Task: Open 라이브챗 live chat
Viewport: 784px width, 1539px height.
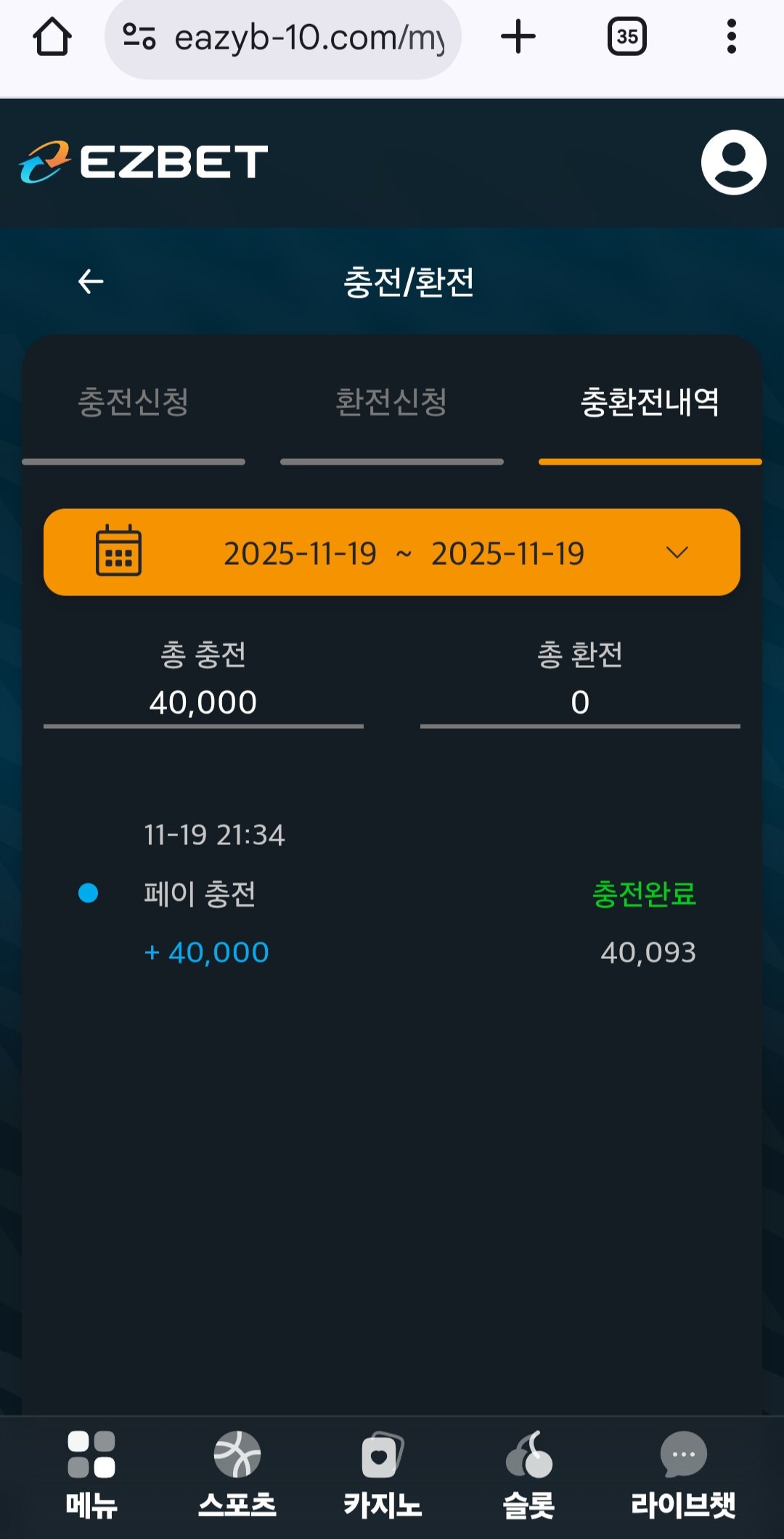Action: tap(683, 1474)
